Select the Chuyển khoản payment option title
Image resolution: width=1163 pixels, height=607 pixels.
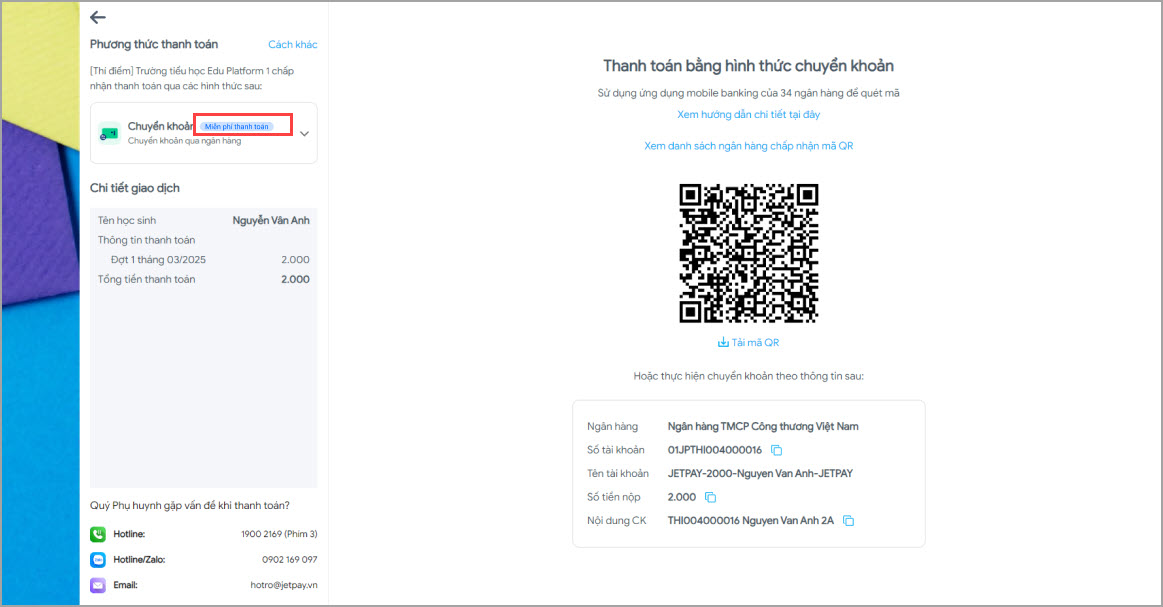pos(160,126)
